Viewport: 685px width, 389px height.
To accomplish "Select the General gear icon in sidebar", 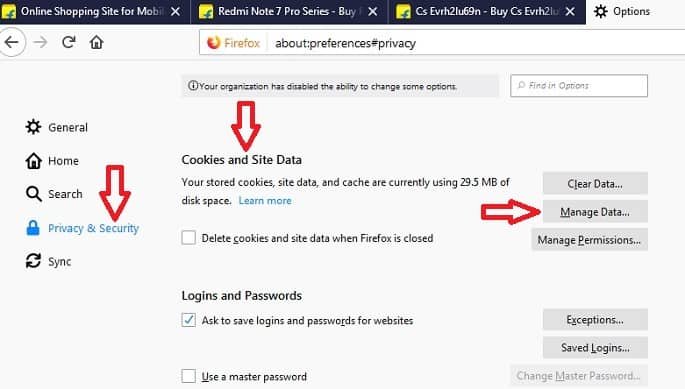I will (x=33, y=127).
